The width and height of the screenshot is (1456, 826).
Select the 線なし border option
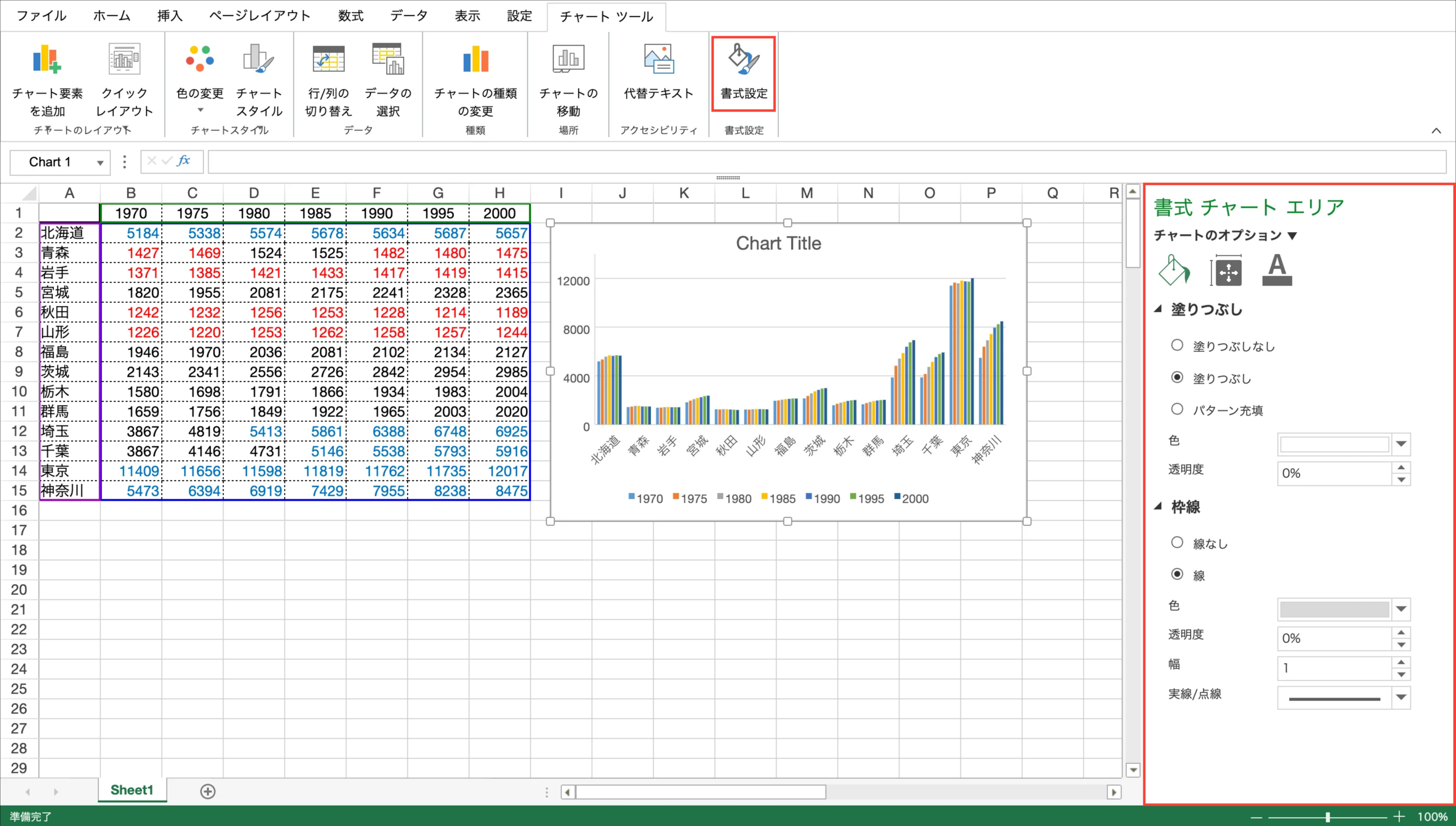[1177, 542]
